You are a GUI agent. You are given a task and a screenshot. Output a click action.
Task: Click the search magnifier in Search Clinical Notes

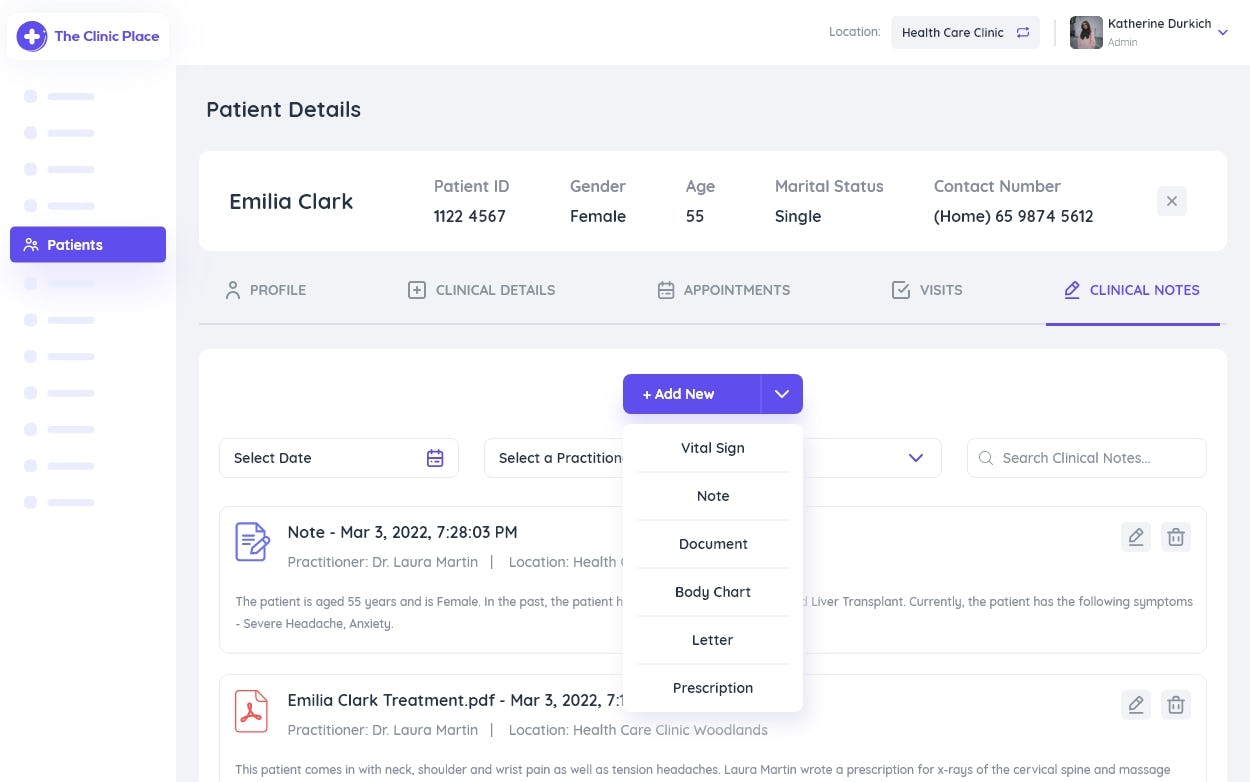(x=986, y=457)
